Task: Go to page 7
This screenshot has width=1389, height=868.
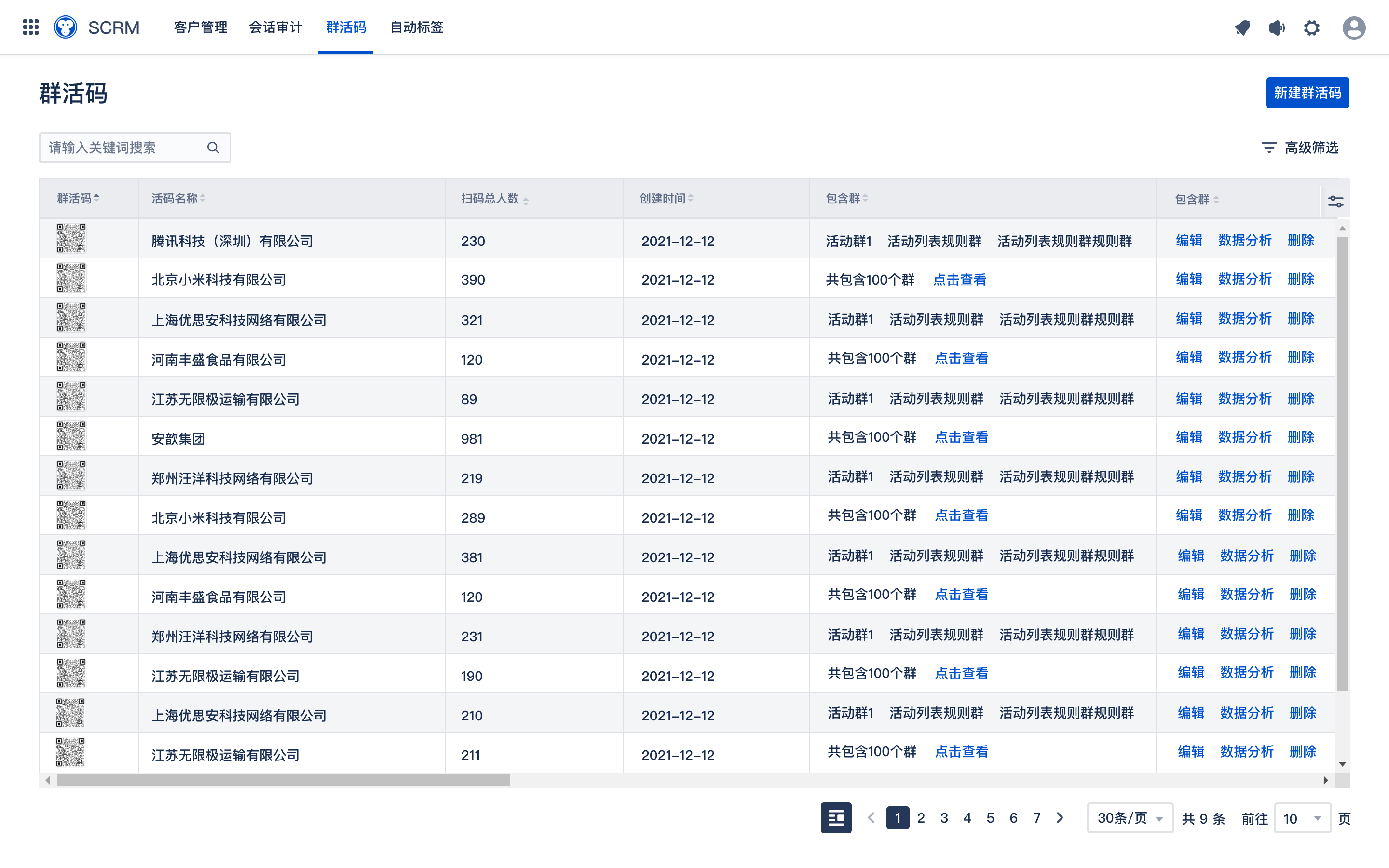Action: [x=1036, y=817]
